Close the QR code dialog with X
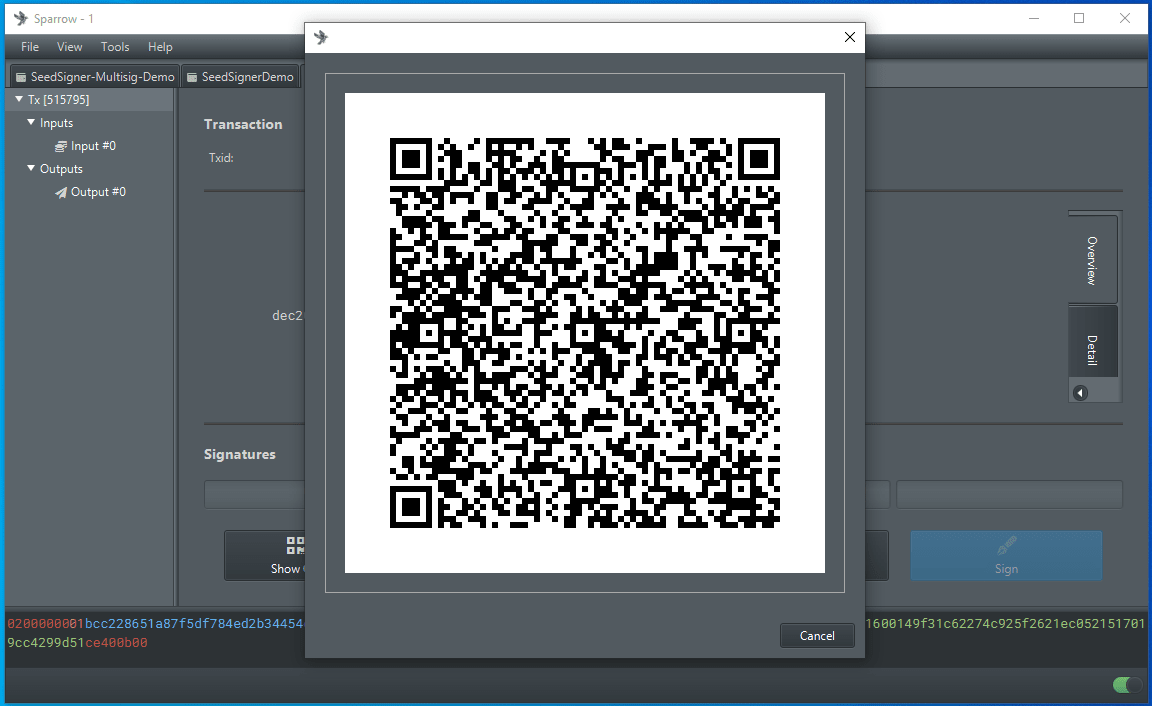This screenshot has height=706, width=1152. tap(850, 38)
